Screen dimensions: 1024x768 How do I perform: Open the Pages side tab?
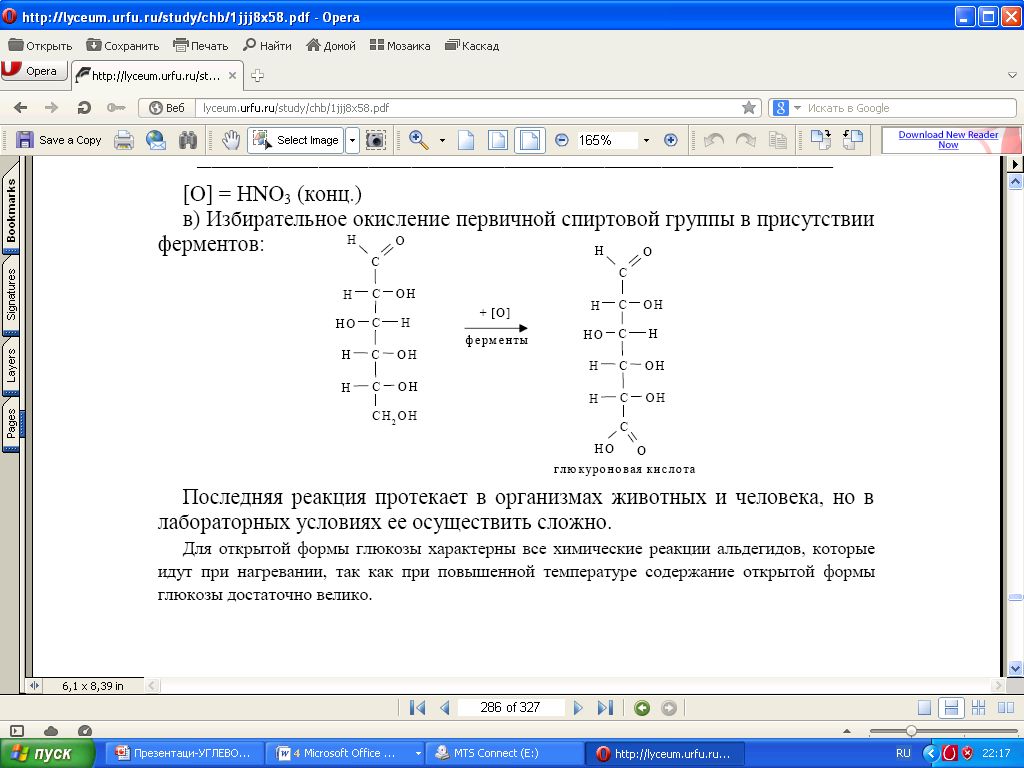(11, 424)
